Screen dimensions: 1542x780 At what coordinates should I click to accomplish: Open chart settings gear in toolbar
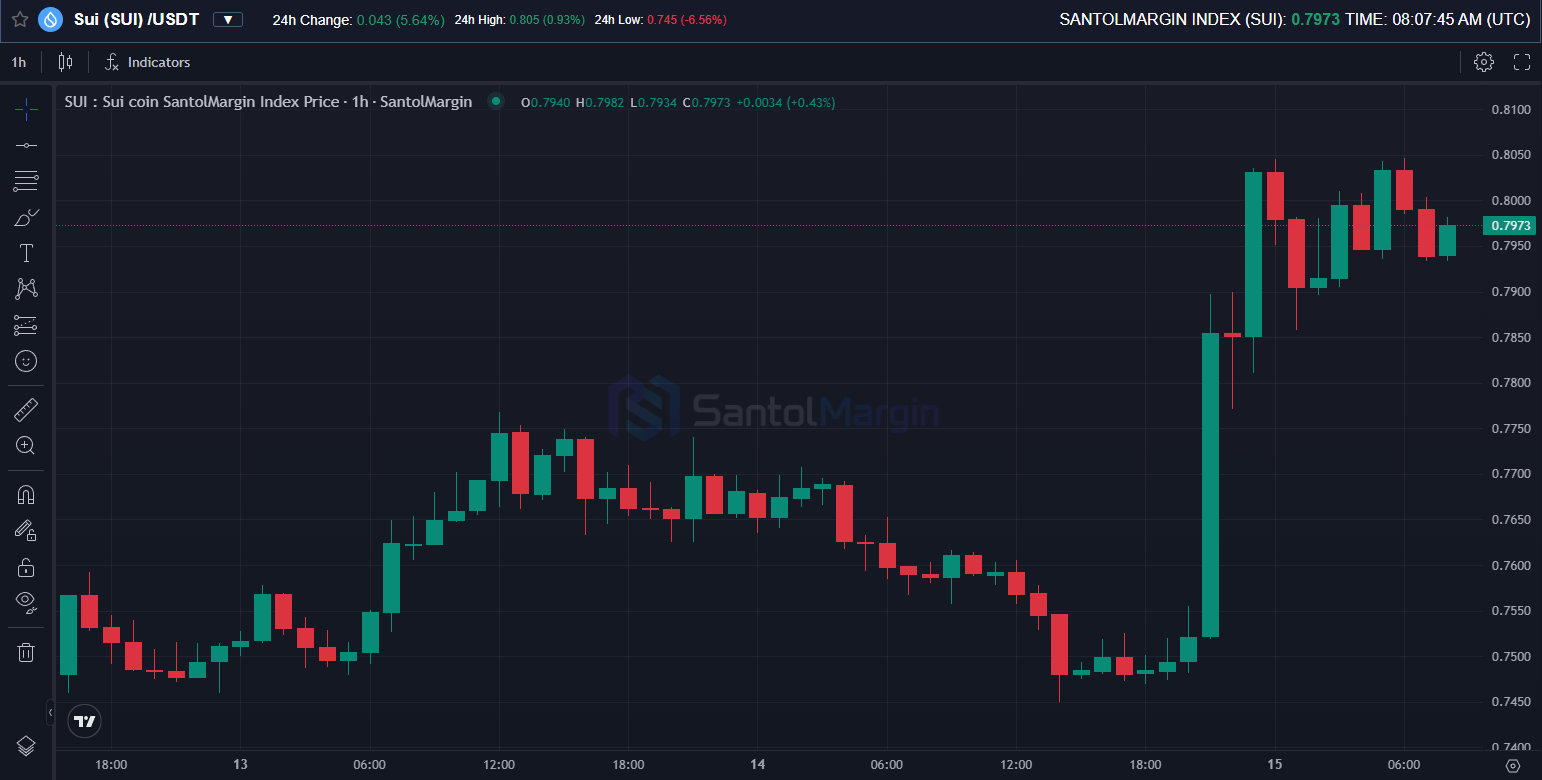(1484, 62)
